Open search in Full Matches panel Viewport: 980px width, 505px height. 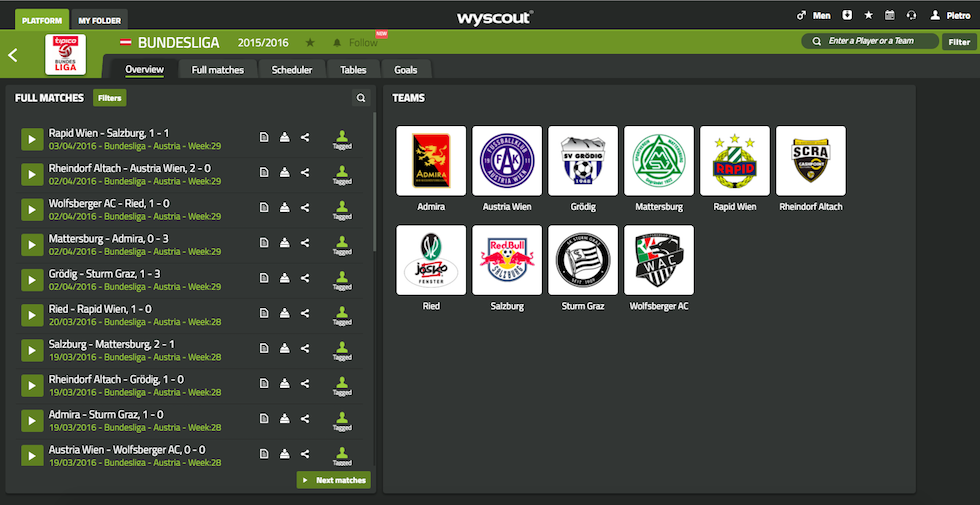pos(361,98)
